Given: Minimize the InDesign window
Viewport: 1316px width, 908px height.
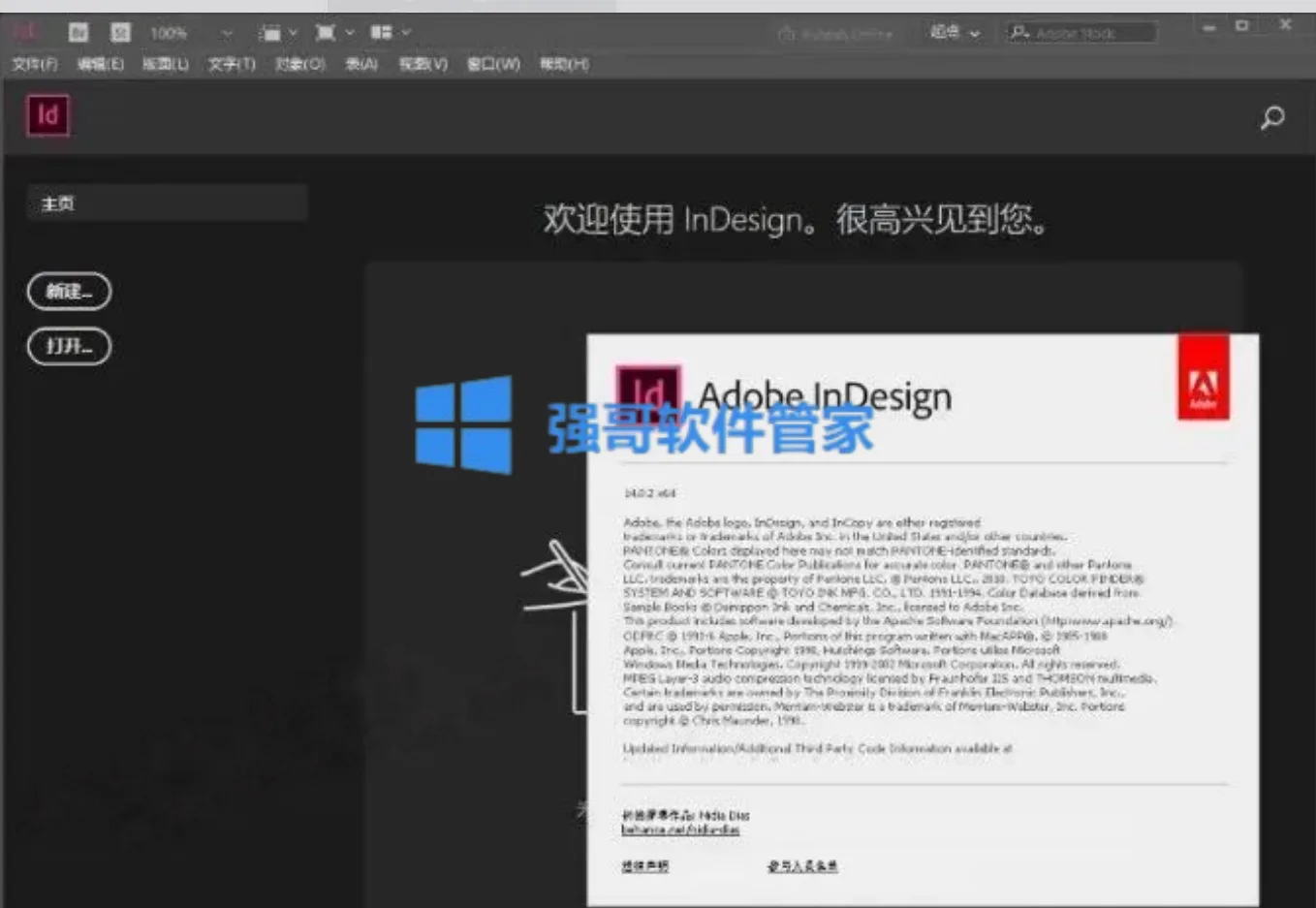Looking at the screenshot, I should point(1208,28).
